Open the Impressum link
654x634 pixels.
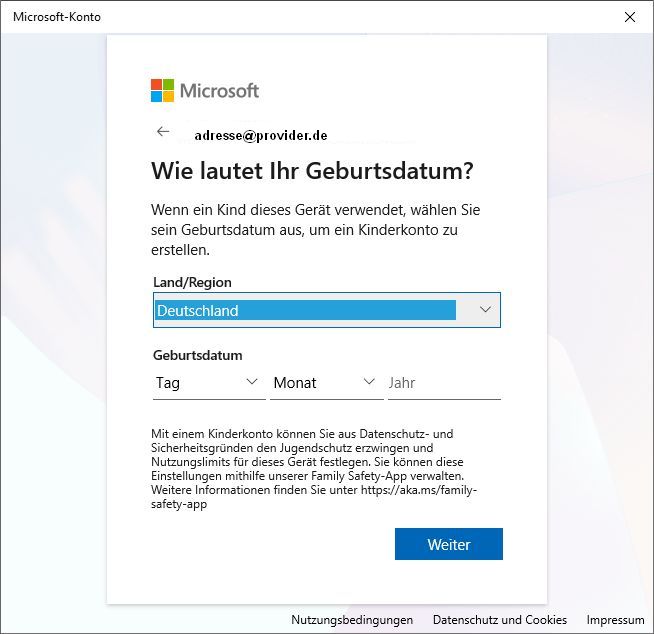(615, 620)
